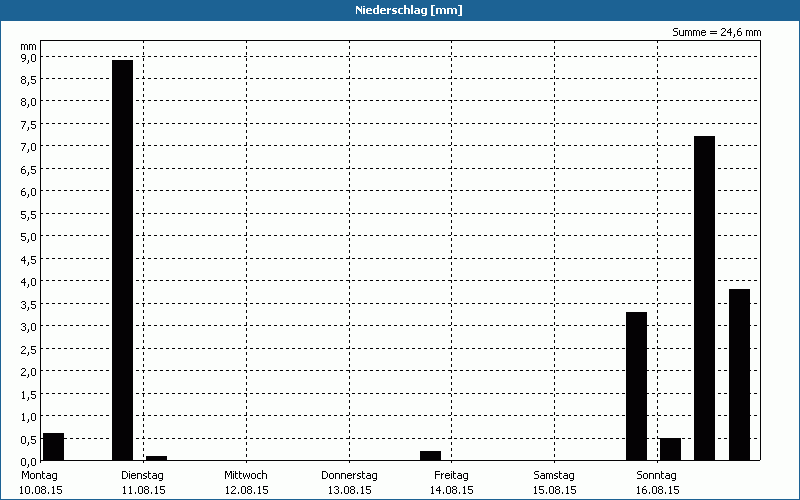The height and width of the screenshot is (500, 800).
Task: Click the date 14.08.15
Action: [452, 490]
